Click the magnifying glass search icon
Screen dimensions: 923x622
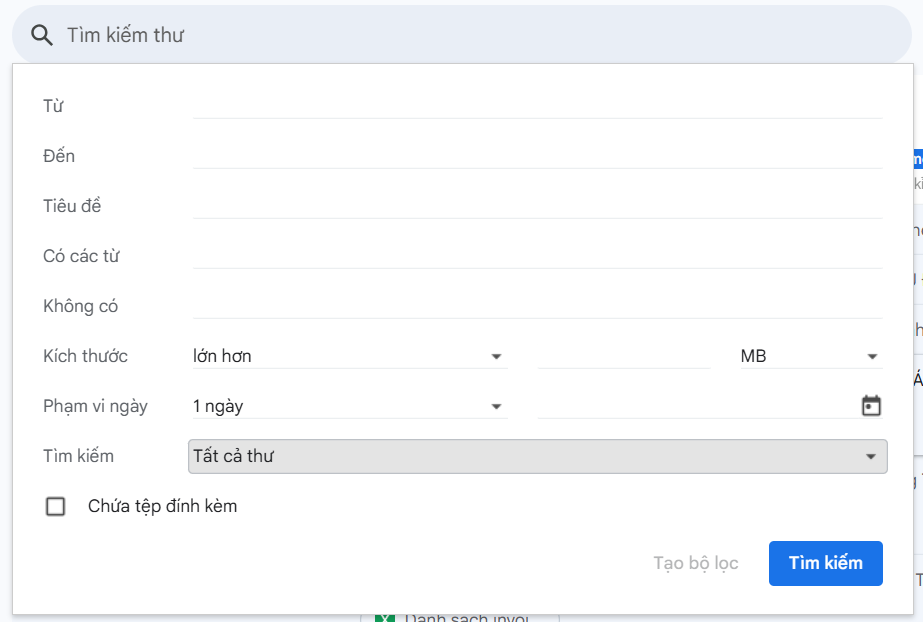tap(42, 35)
